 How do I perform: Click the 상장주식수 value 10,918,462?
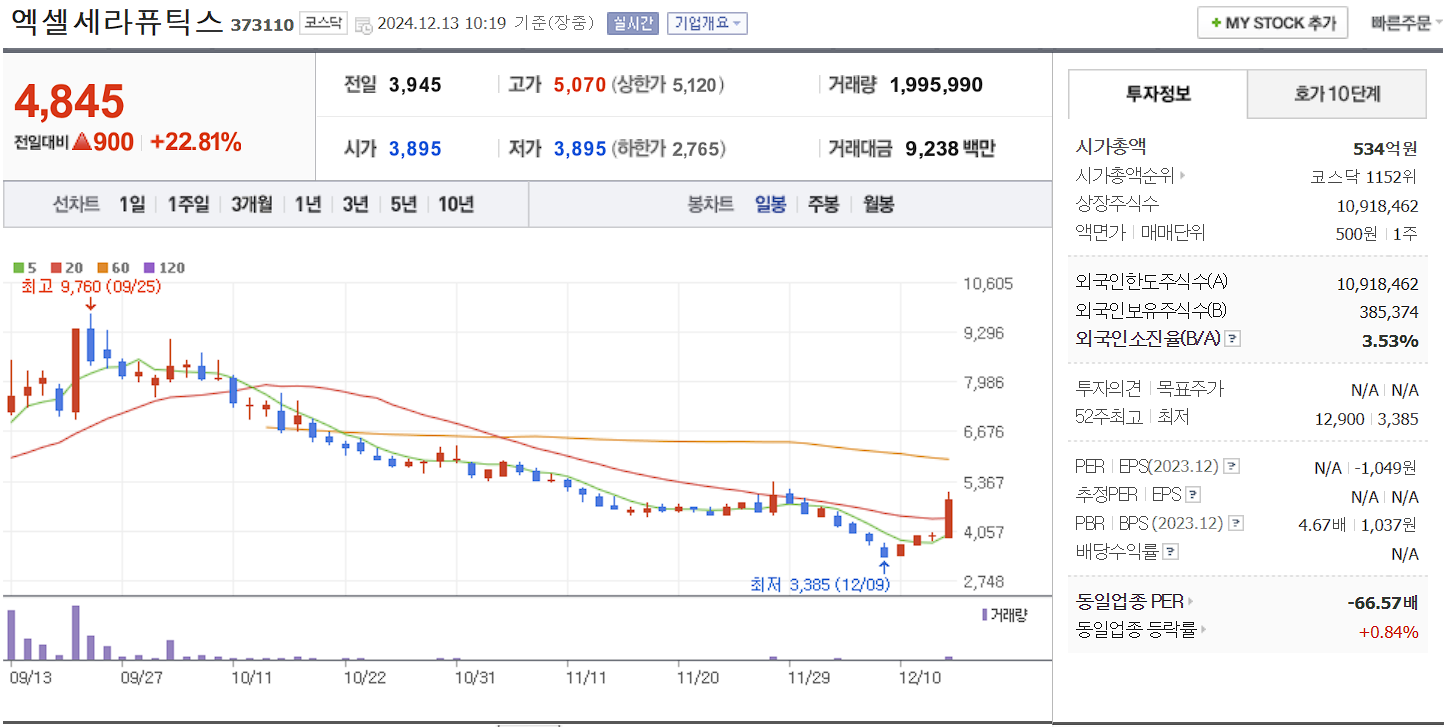click(x=1377, y=206)
